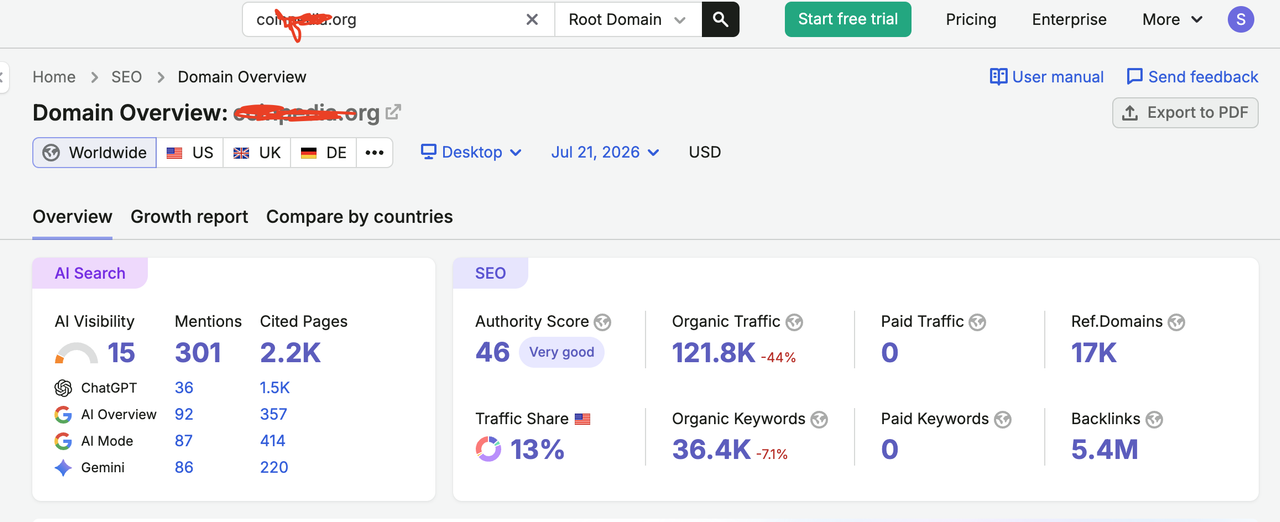This screenshot has width=1280, height=522.
Task: Click the user avatar S icon
Action: click(x=1240, y=19)
